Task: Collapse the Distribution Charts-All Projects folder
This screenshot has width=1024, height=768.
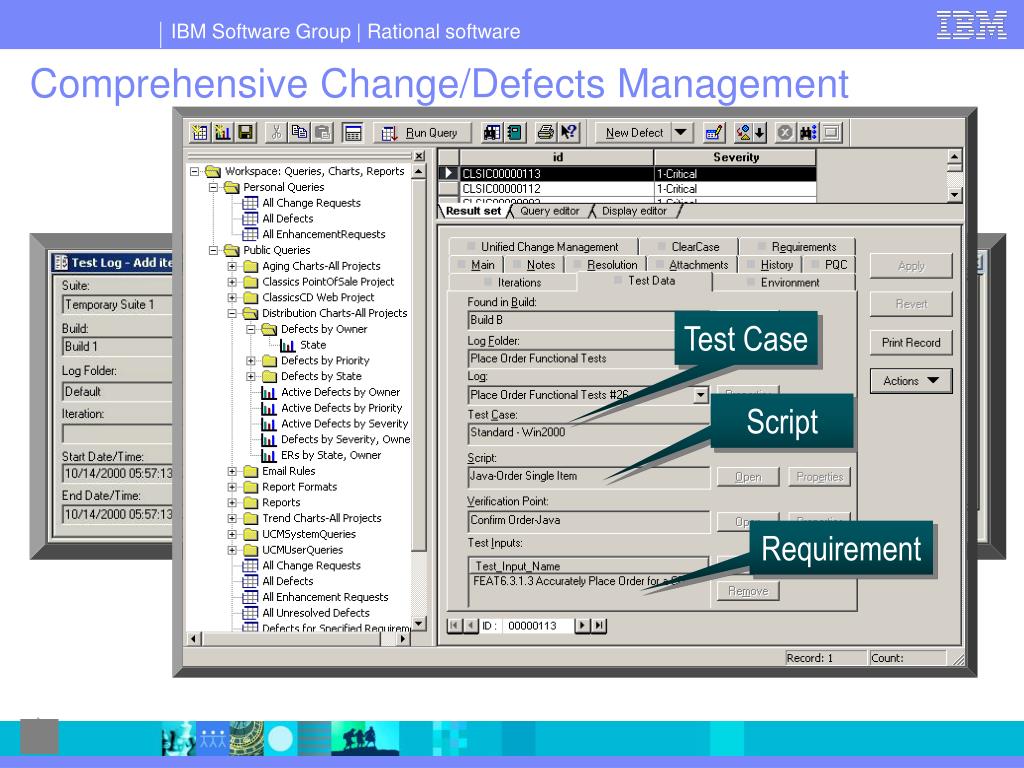Action: click(x=232, y=313)
